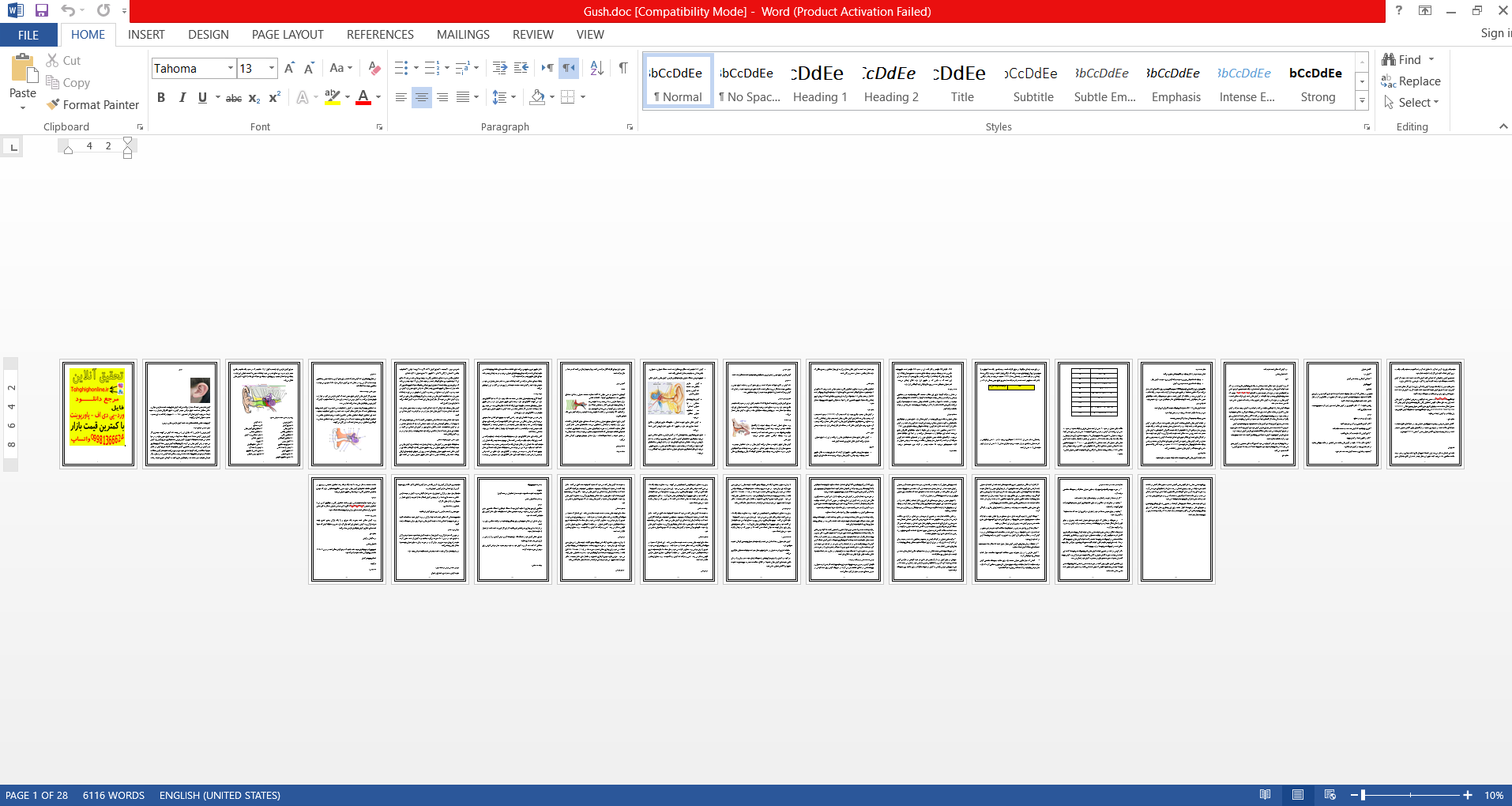Select the Format Painter tool

pyautogui.click(x=92, y=104)
